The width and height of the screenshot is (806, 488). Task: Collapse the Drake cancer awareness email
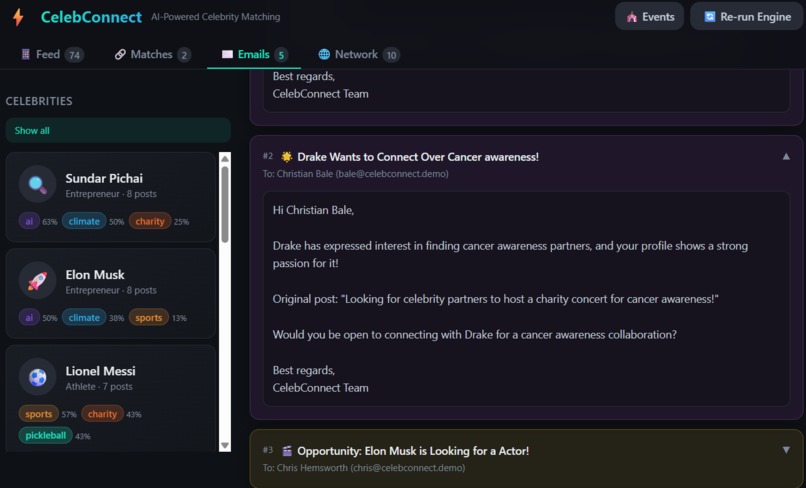click(x=786, y=156)
